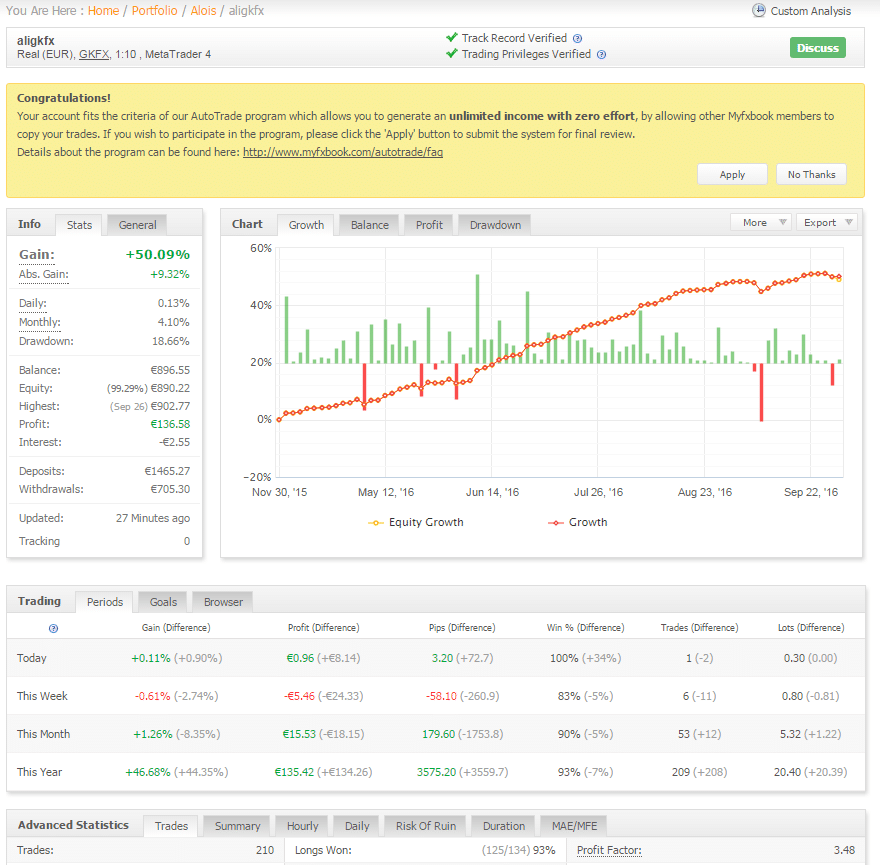Screen dimensions: 880x865
Task: Dismiss the banner with No Thanks
Action: pyautogui.click(x=811, y=174)
